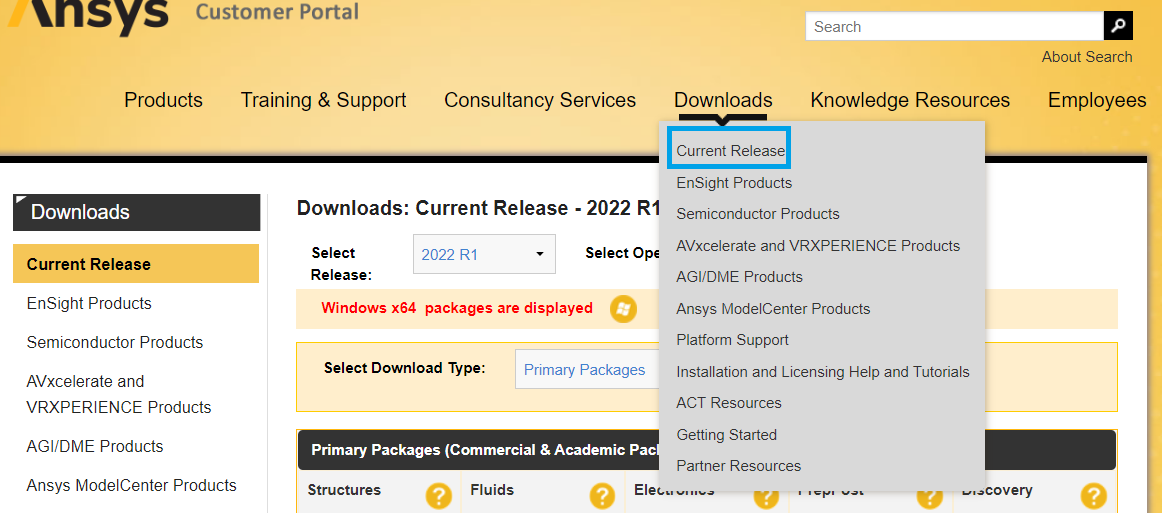Select Semiconductor Products in dropdown menu
Viewport: 1162px width, 513px height.
click(x=757, y=214)
